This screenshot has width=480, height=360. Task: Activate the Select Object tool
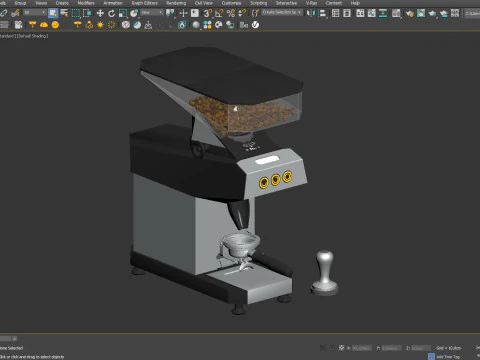click(53, 13)
